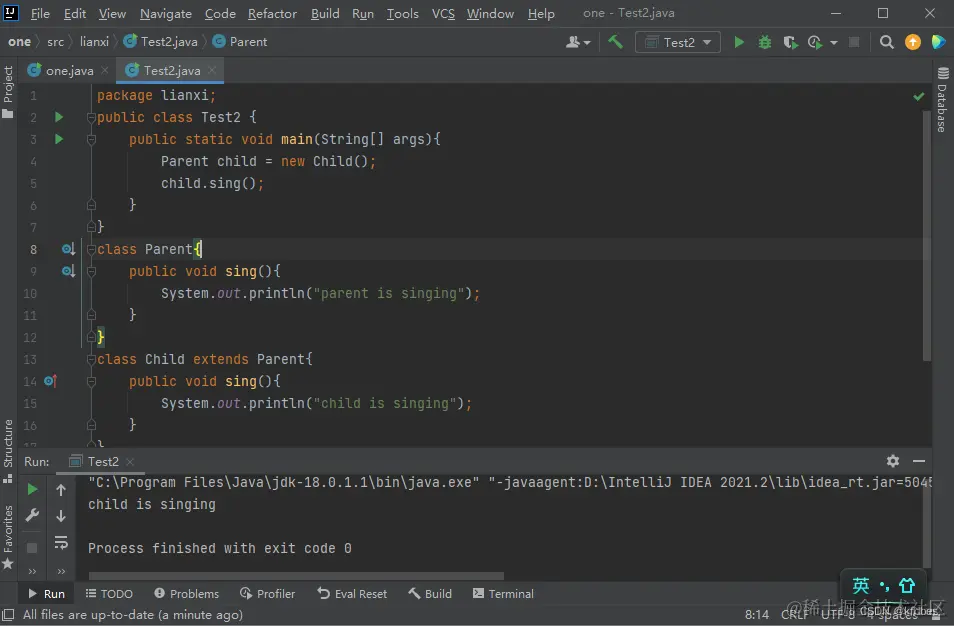Click the run gutter arrow beside main method

[59, 139]
